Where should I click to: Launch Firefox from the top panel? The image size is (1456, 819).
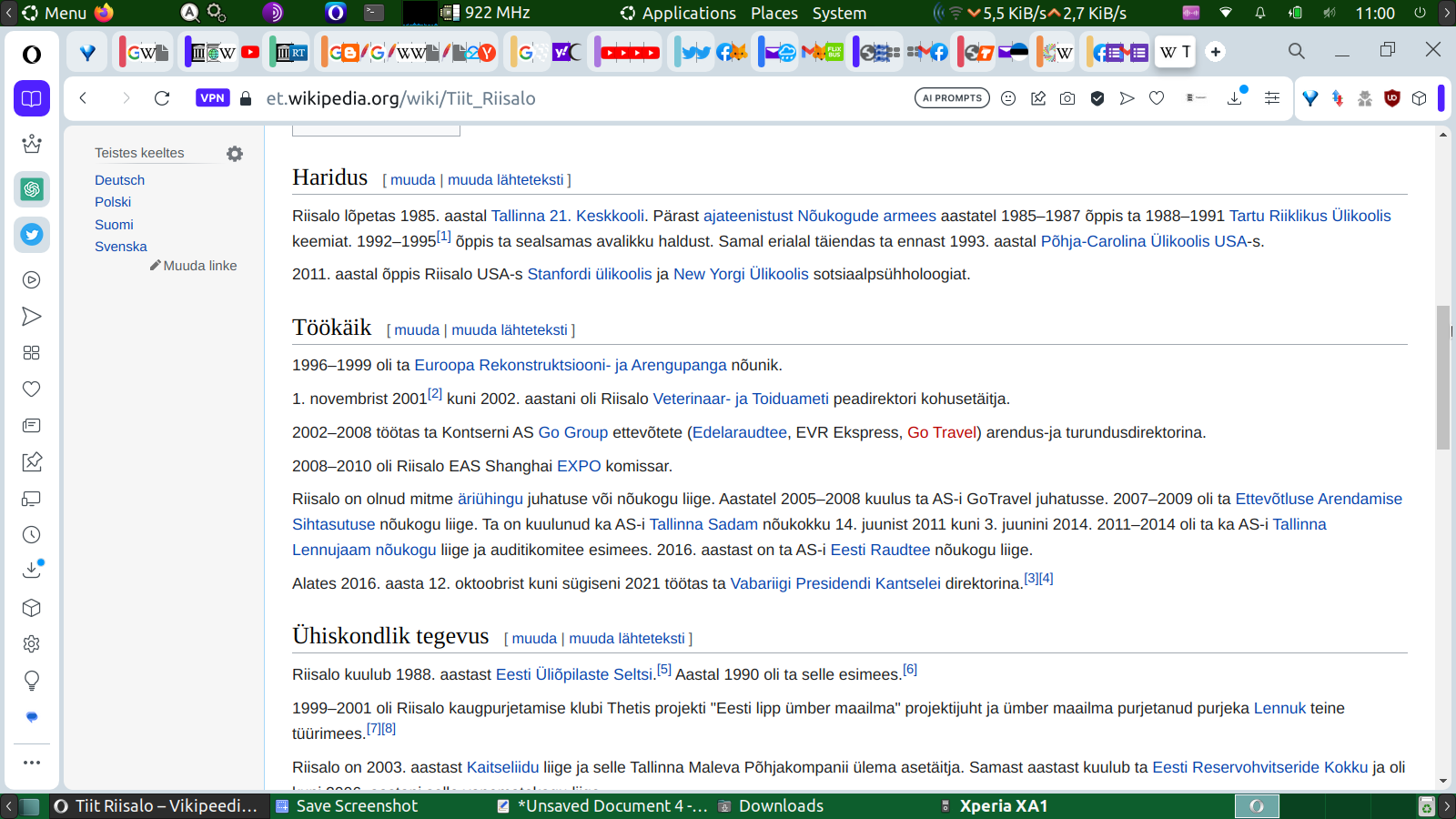coord(104,13)
